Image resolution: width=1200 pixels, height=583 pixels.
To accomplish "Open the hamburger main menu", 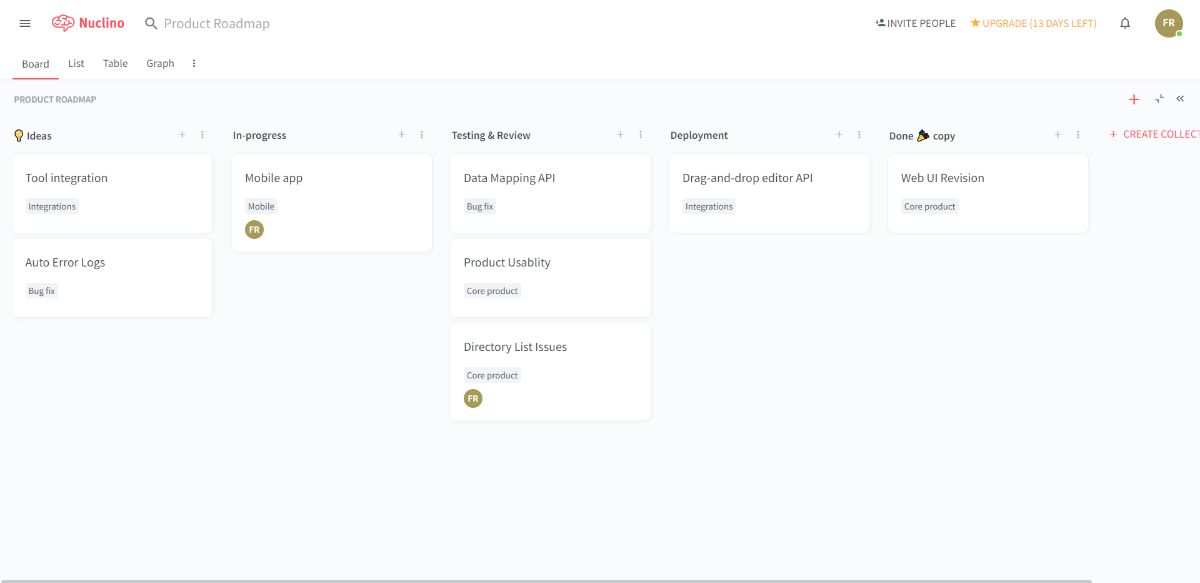I will (x=25, y=23).
